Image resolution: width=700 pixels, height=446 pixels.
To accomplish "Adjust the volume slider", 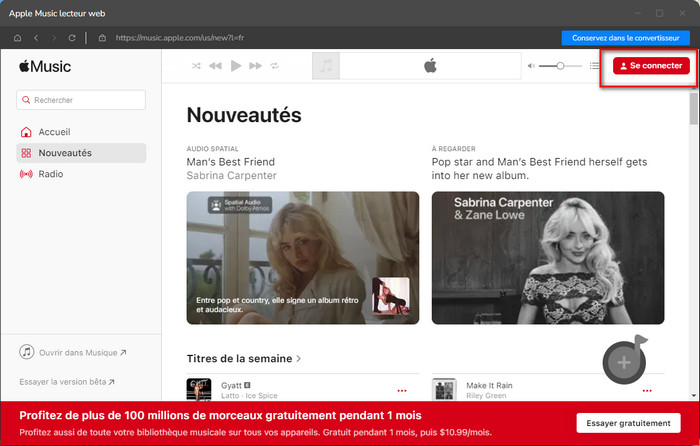I will (x=560, y=66).
